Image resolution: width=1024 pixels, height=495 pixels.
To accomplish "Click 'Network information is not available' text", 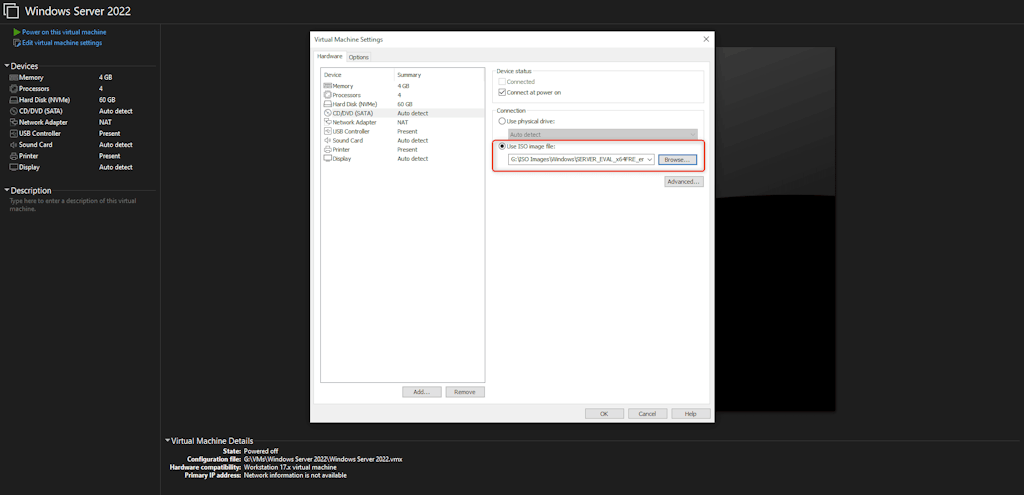I will coord(295,475).
